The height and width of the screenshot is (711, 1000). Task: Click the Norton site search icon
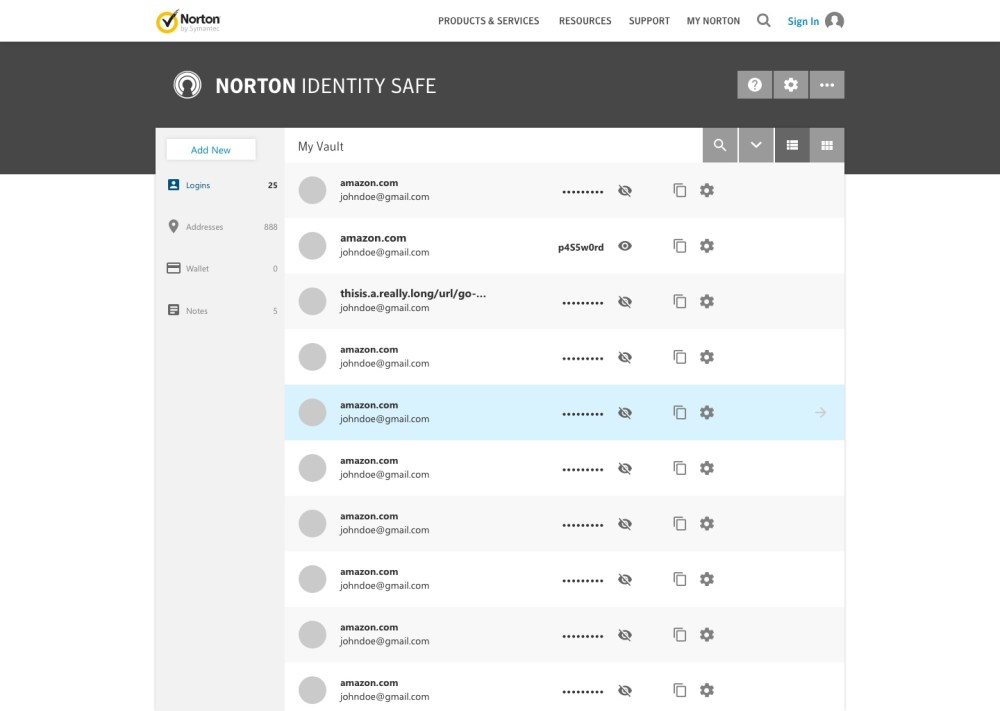pyautogui.click(x=764, y=21)
